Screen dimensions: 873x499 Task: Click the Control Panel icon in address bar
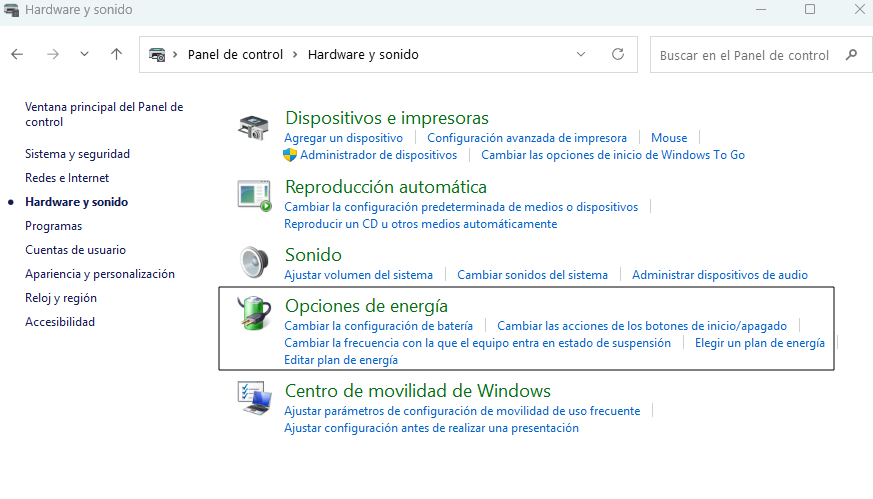[x=157, y=55]
